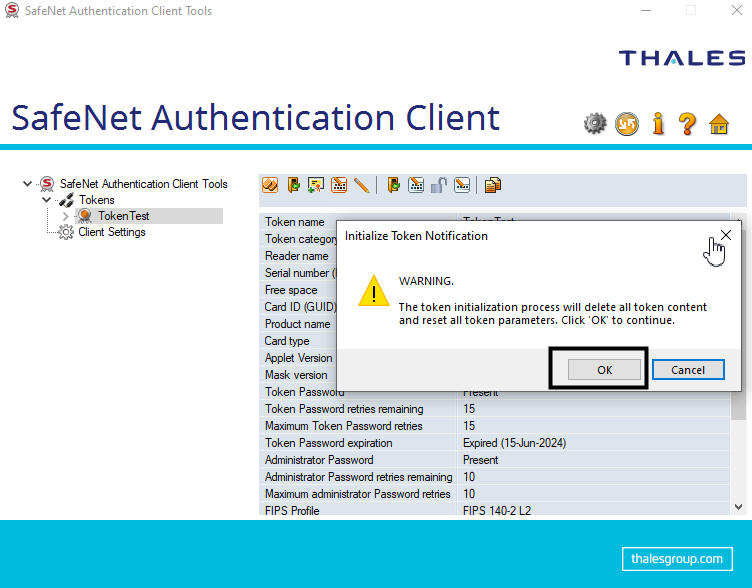Click the pencil icon in the token toolbar
Image resolution: width=752 pixels, height=588 pixels.
pos(361,185)
